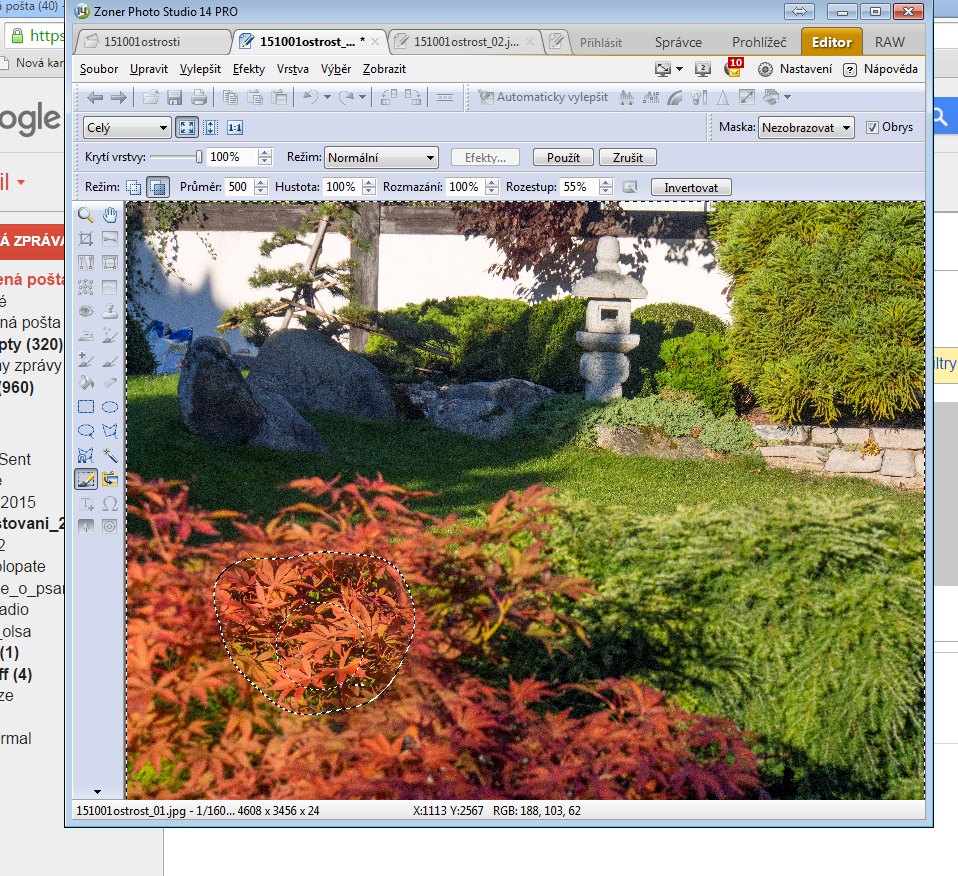Click the 1:1 zoom icon

point(235,128)
